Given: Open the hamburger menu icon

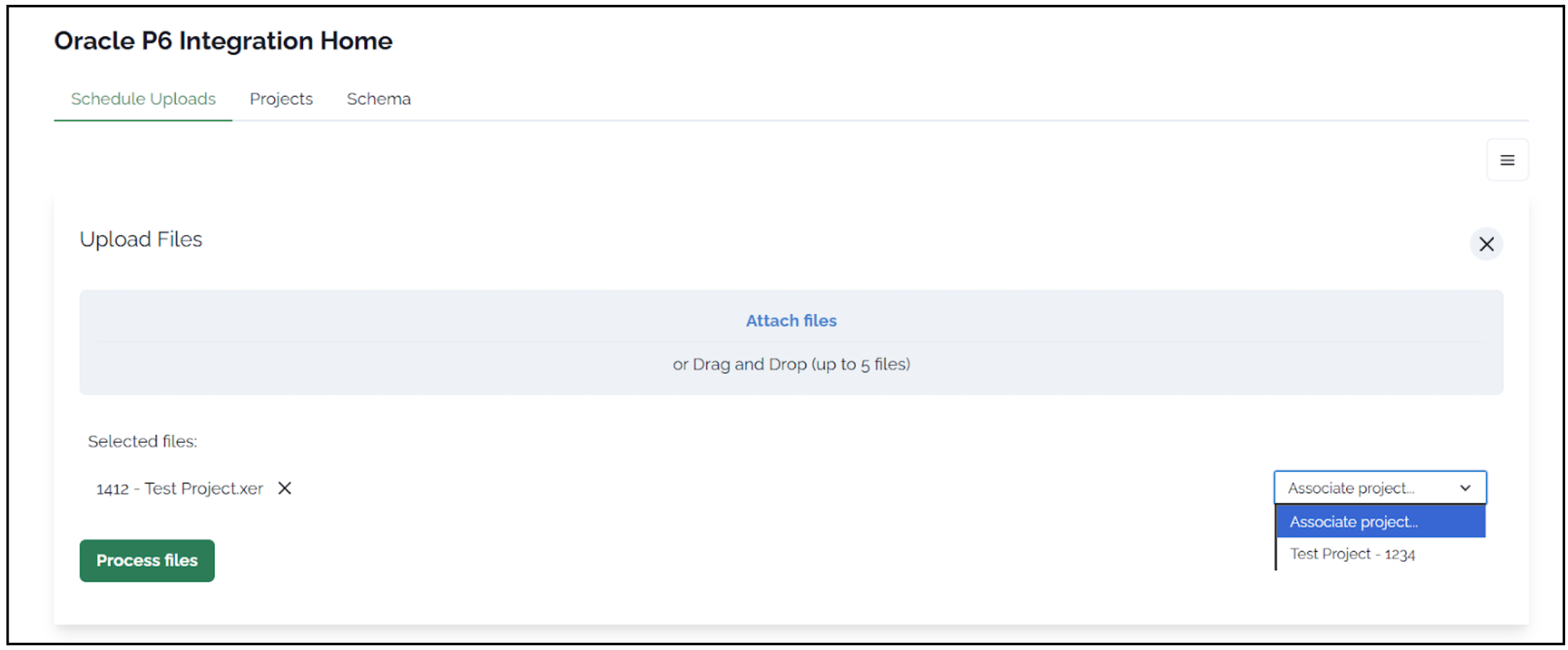Looking at the screenshot, I should point(1508,159).
